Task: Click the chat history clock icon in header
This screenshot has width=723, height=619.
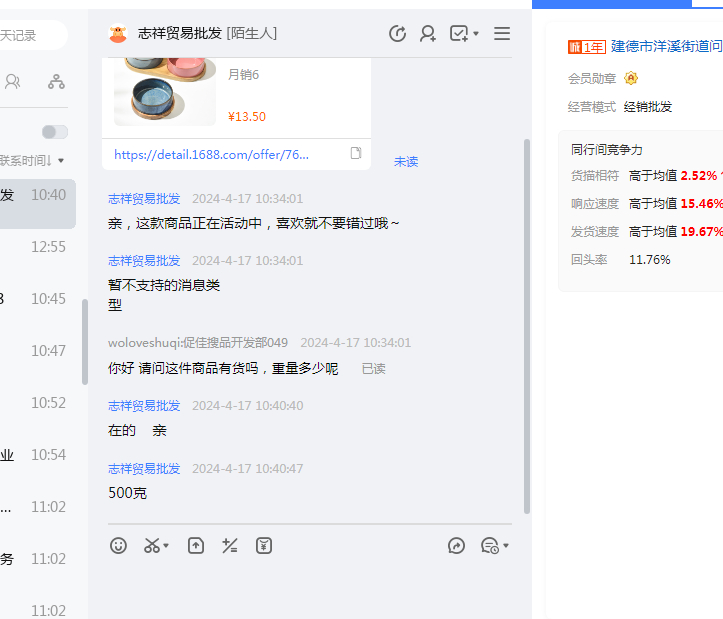Action: pyautogui.click(x=397, y=34)
